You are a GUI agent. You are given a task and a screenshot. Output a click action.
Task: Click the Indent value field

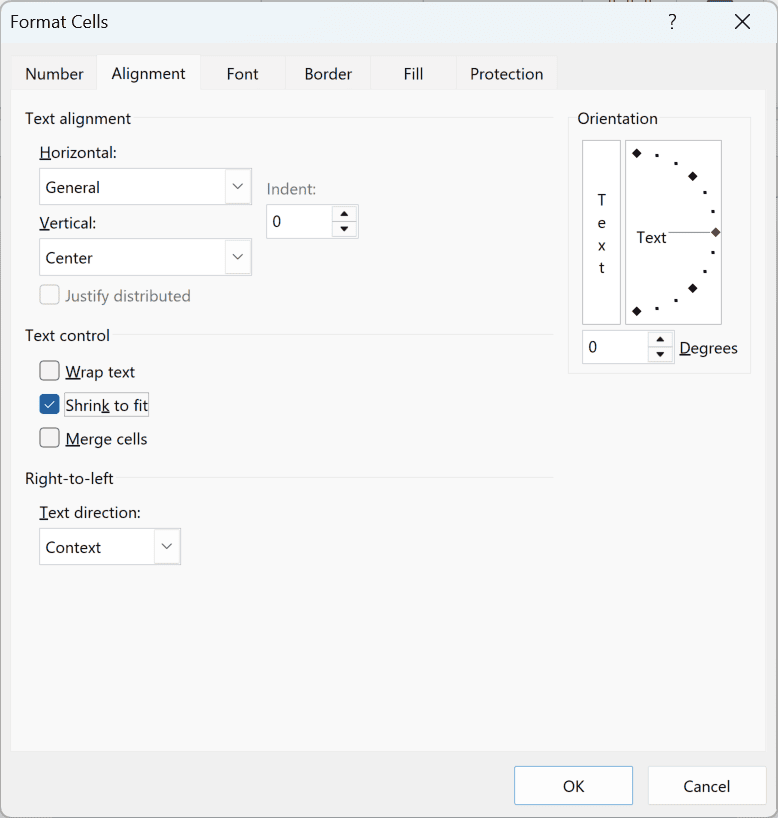(299, 222)
